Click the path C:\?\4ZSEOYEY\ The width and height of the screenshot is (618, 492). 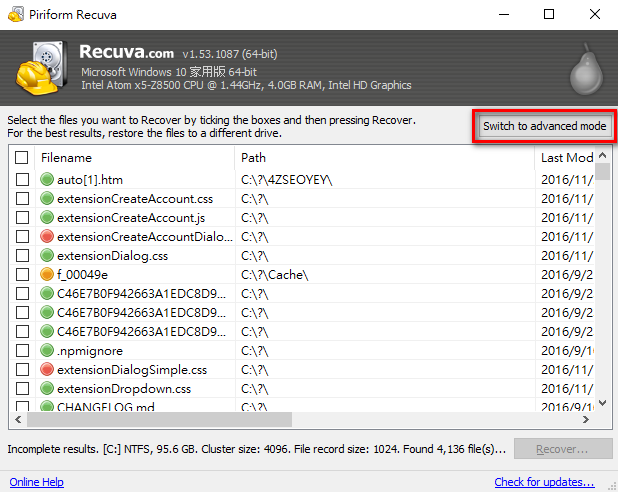point(287,180)
